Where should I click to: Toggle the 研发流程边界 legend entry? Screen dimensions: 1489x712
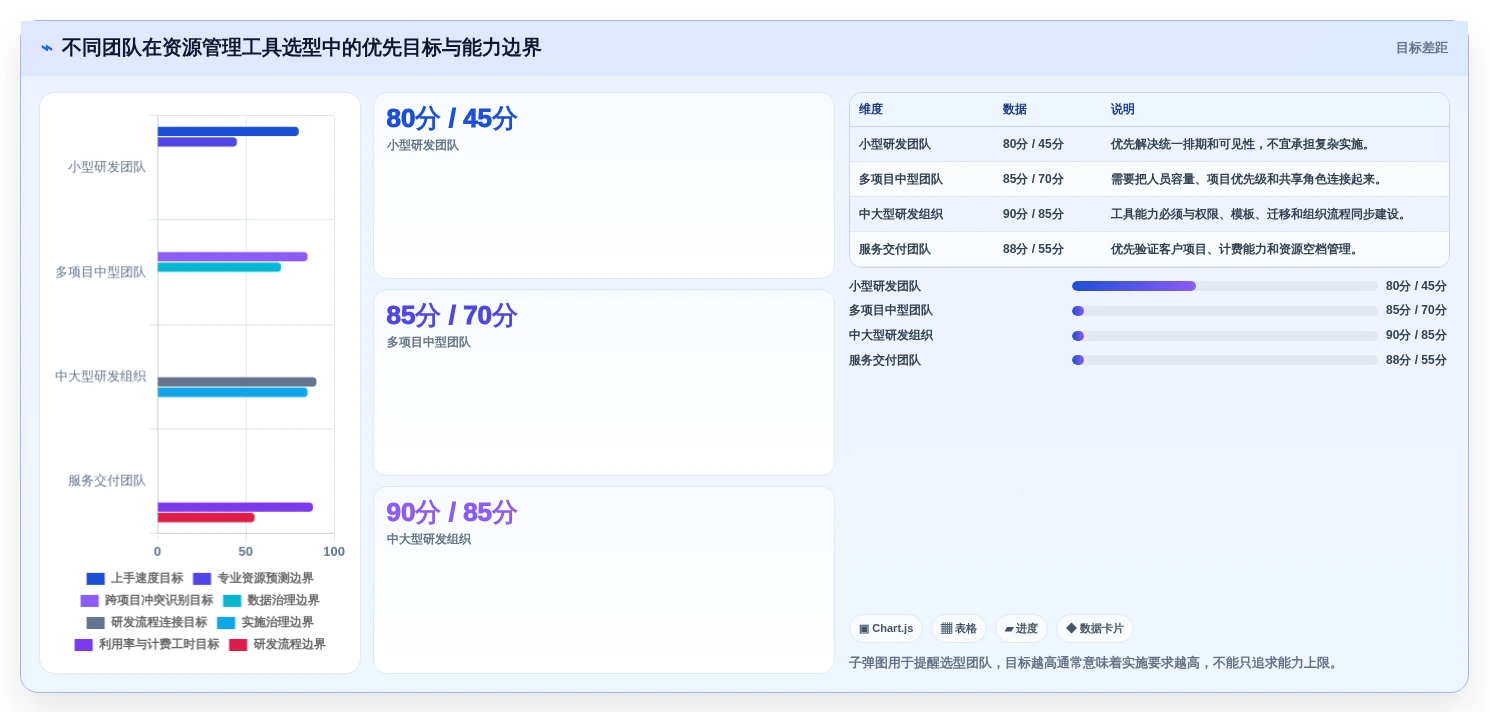click(x=277, y=645)
